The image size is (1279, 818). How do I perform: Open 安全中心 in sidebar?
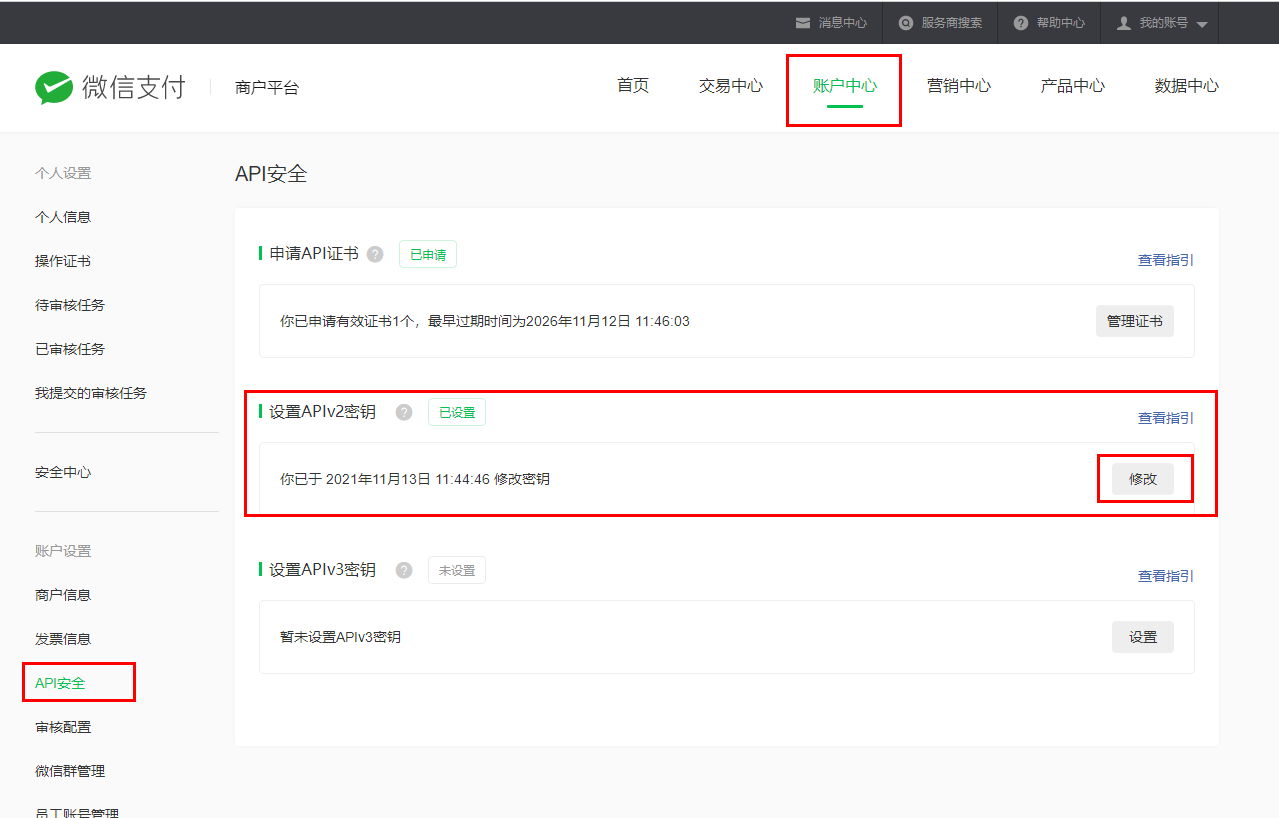(63, 472)
